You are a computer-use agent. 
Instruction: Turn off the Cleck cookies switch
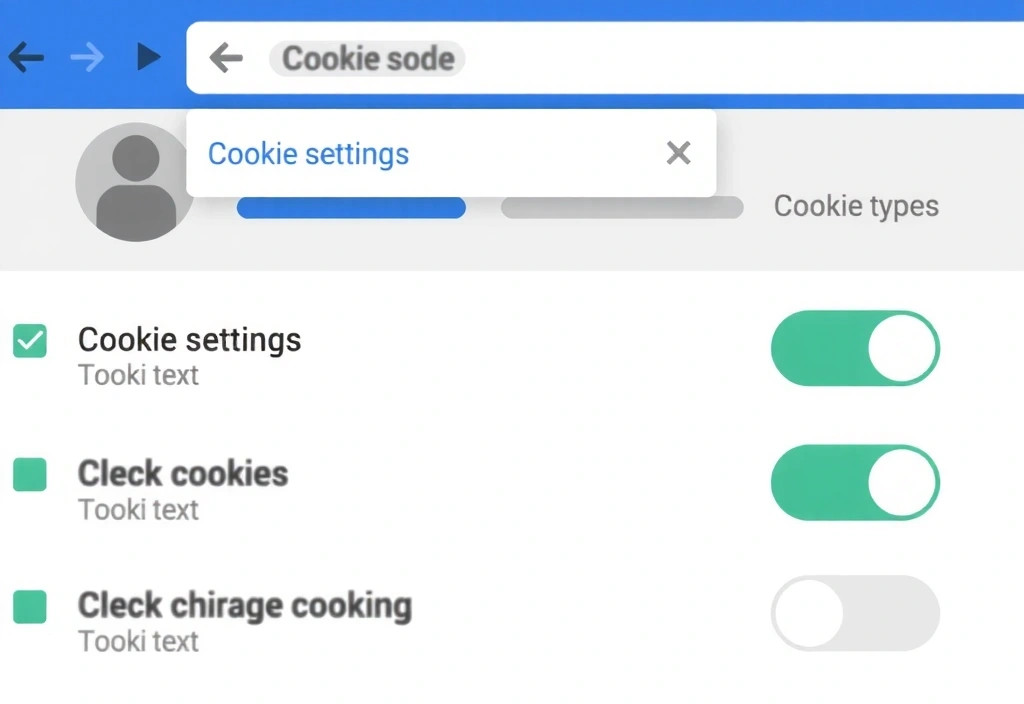click(855, 482)
